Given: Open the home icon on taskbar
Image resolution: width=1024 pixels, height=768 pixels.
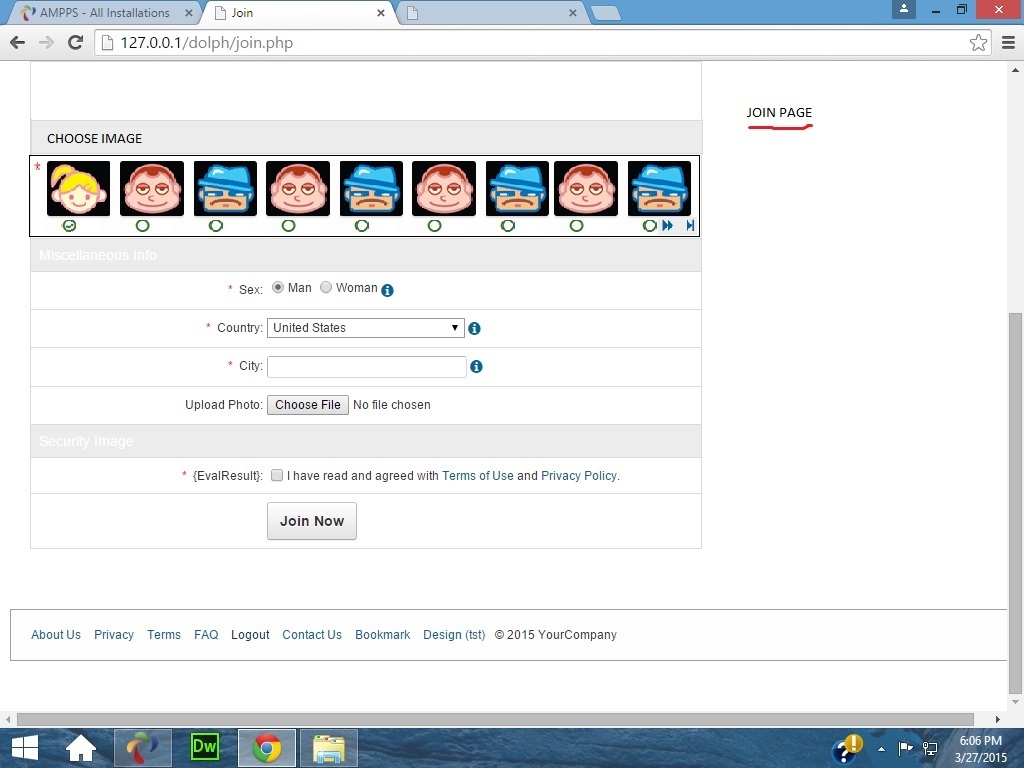Looking at the screenshot, I should click(x=80, y=748).
